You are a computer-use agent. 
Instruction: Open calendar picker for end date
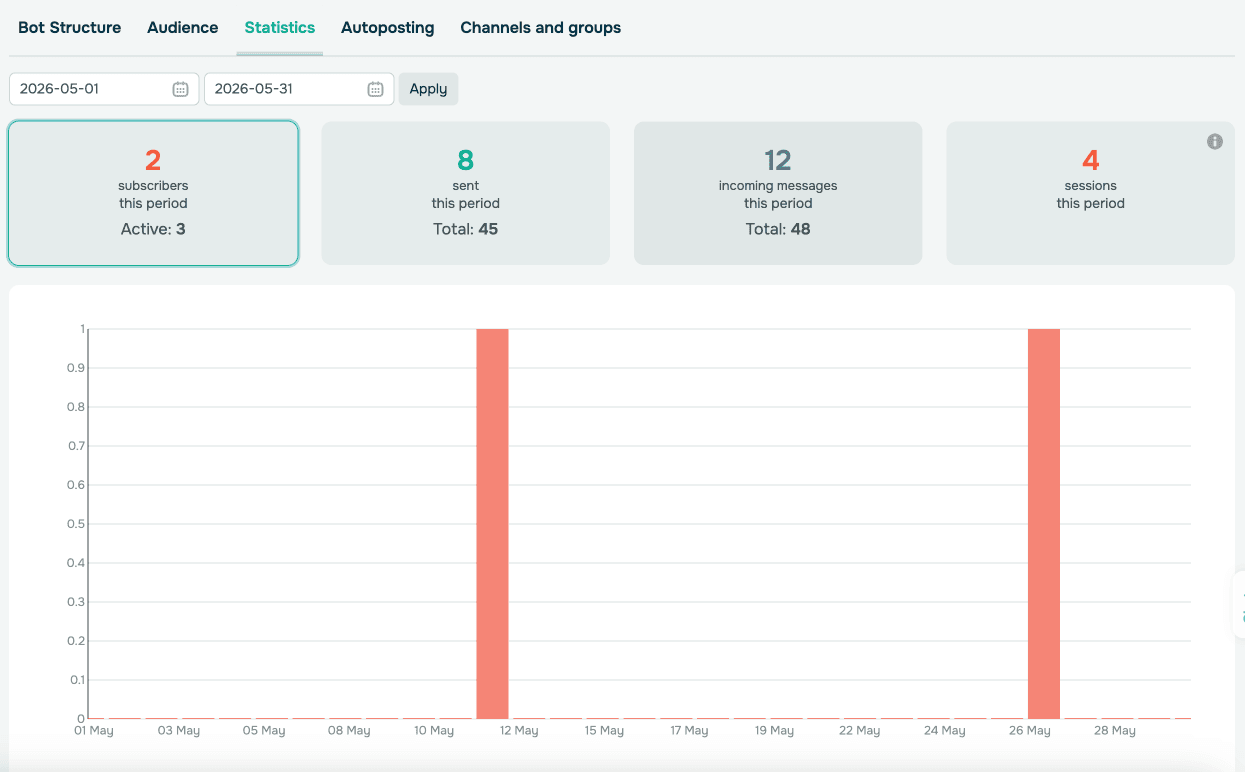coord(375,89)
